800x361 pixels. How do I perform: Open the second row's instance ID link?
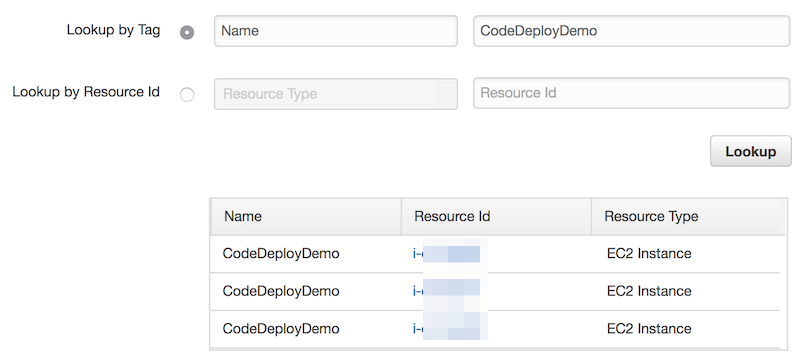coord(446,291)
